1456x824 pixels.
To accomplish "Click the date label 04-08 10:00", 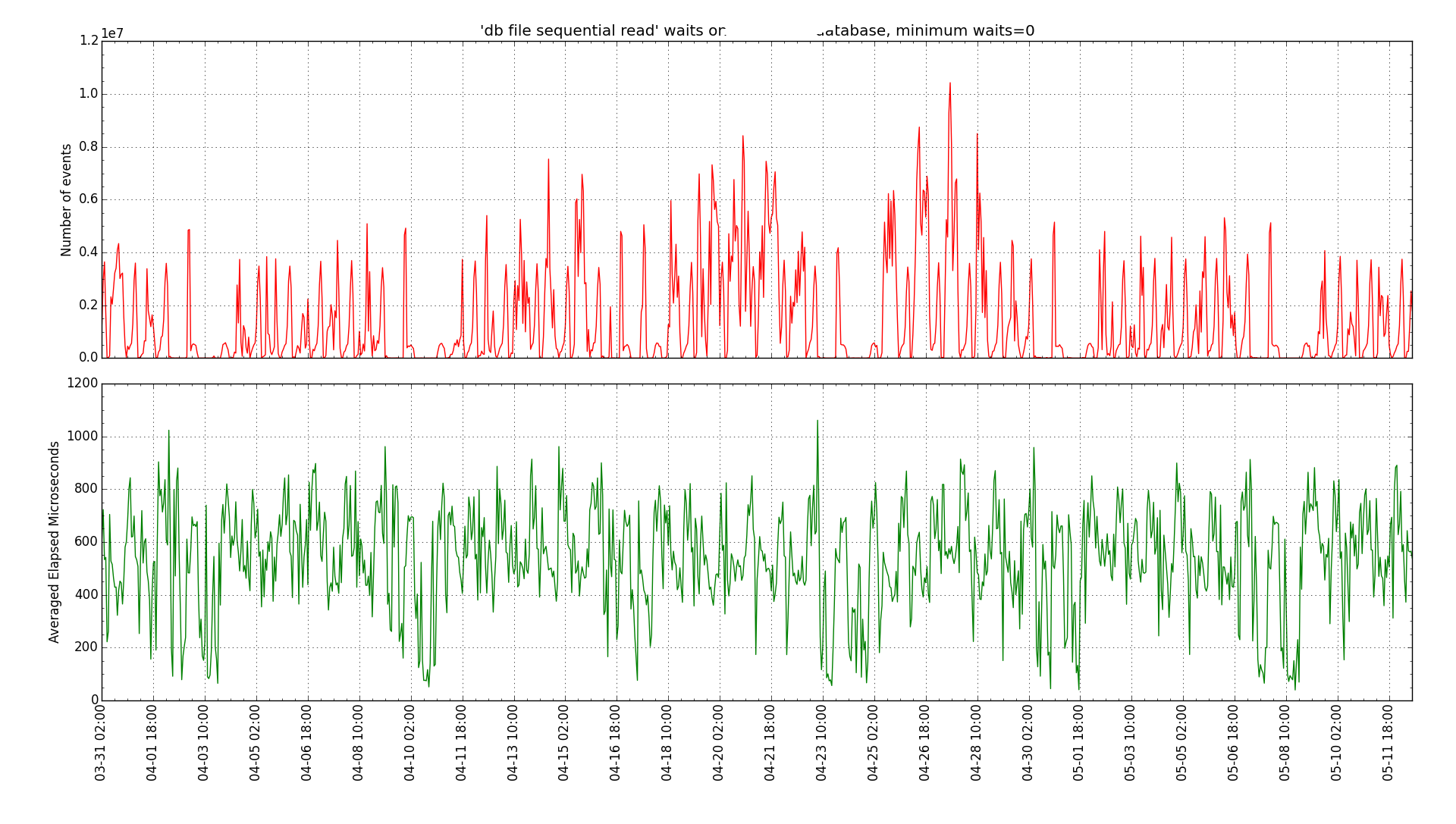I will 358,743.
